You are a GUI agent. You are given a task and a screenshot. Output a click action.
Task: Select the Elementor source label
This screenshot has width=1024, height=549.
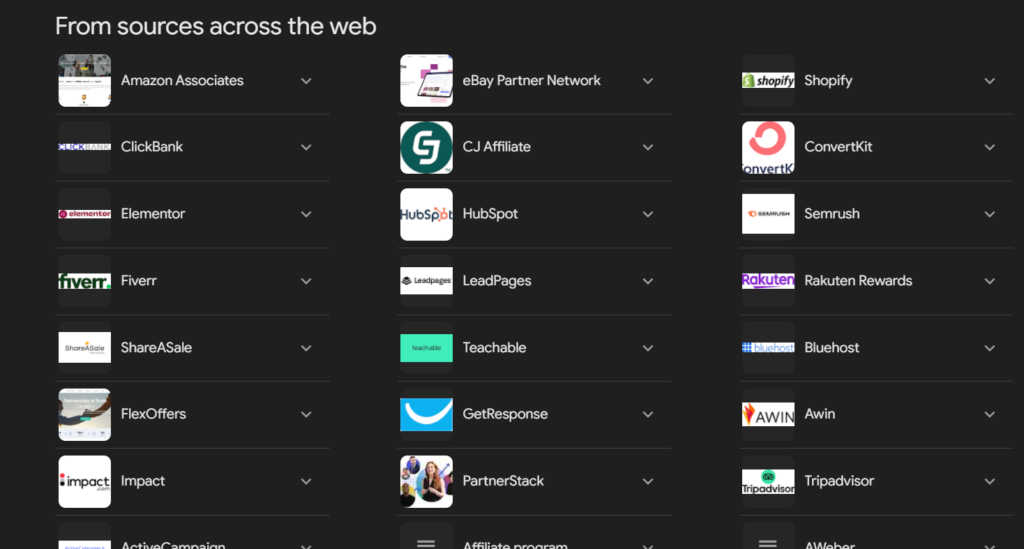(x=153, y=214)
